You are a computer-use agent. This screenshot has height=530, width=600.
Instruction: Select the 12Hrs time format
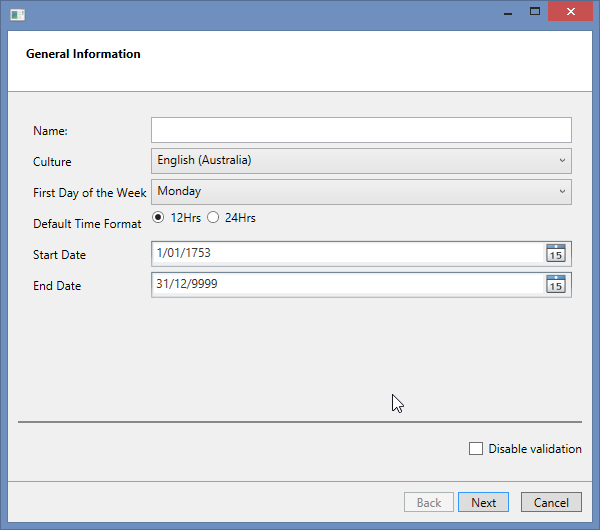[x=158, y=218]
